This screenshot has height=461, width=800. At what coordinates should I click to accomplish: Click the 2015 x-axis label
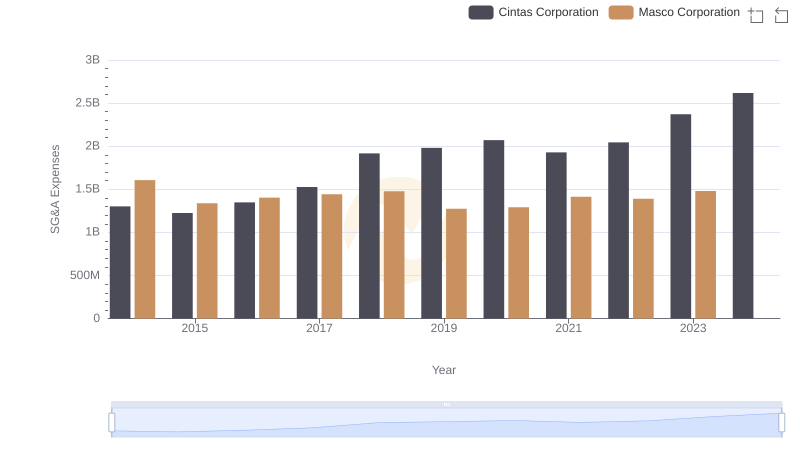click(195, 328)
